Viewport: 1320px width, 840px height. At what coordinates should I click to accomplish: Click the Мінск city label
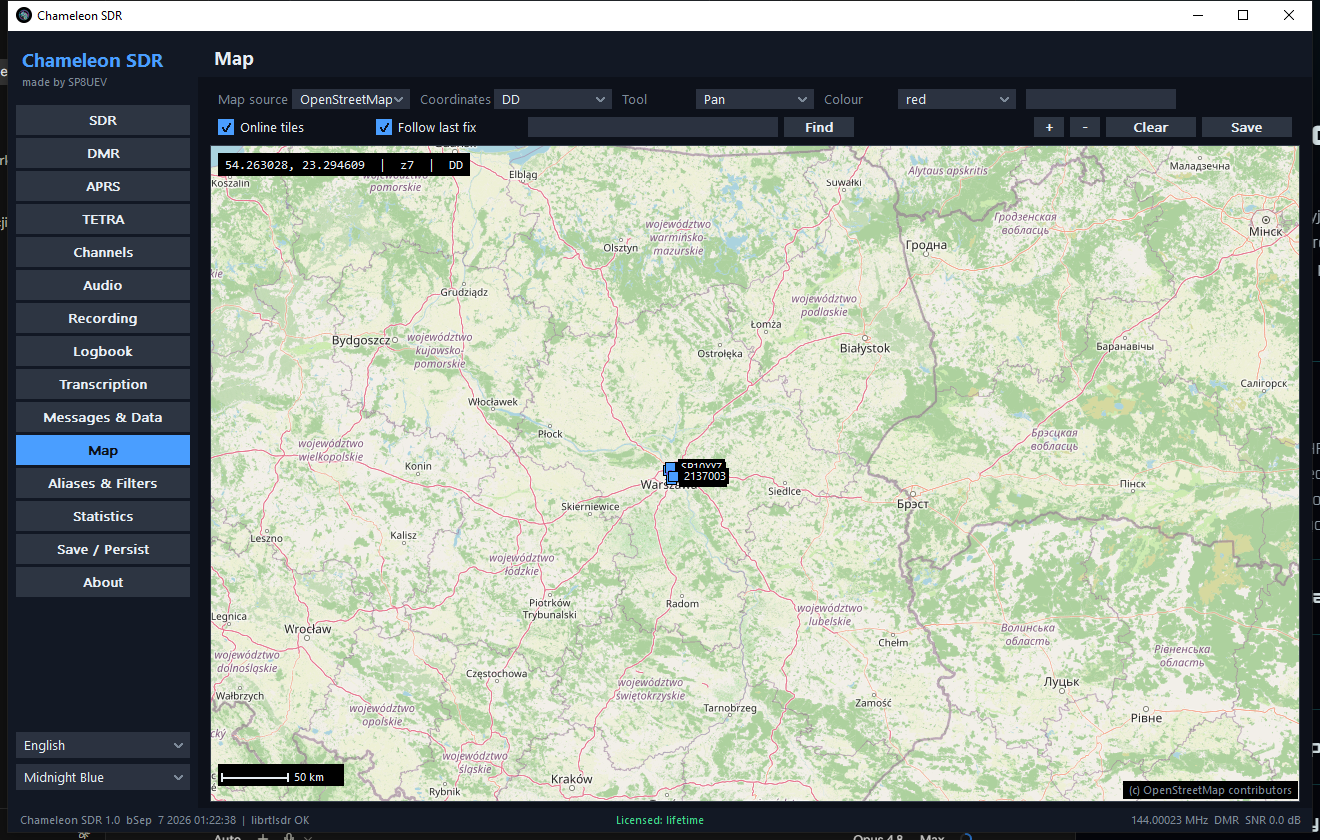tap(1265, 231)
